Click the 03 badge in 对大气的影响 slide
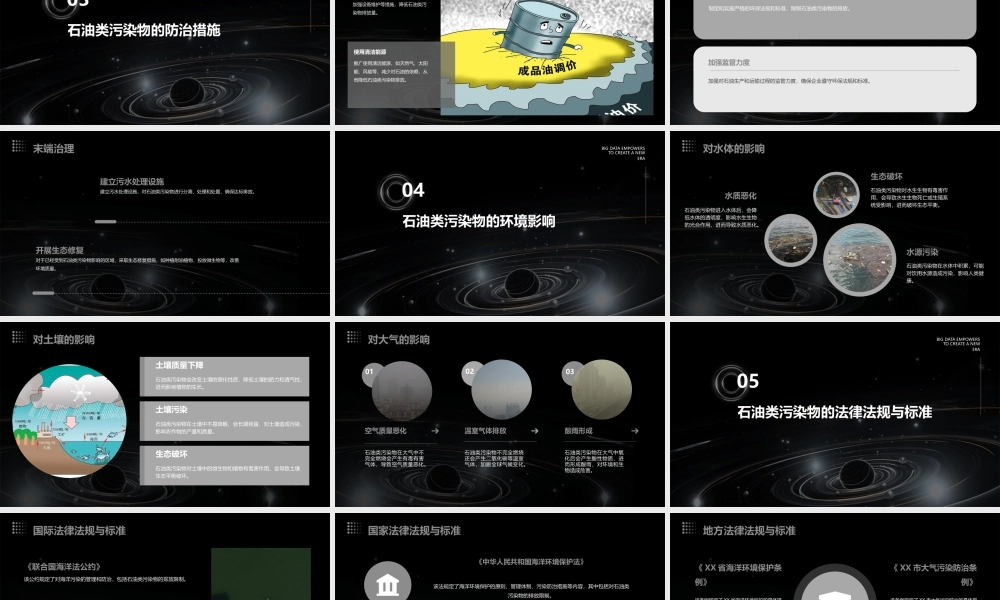The width and height of the screenshot is (1000, 600). pyautogui.click(x=572, y=373)
